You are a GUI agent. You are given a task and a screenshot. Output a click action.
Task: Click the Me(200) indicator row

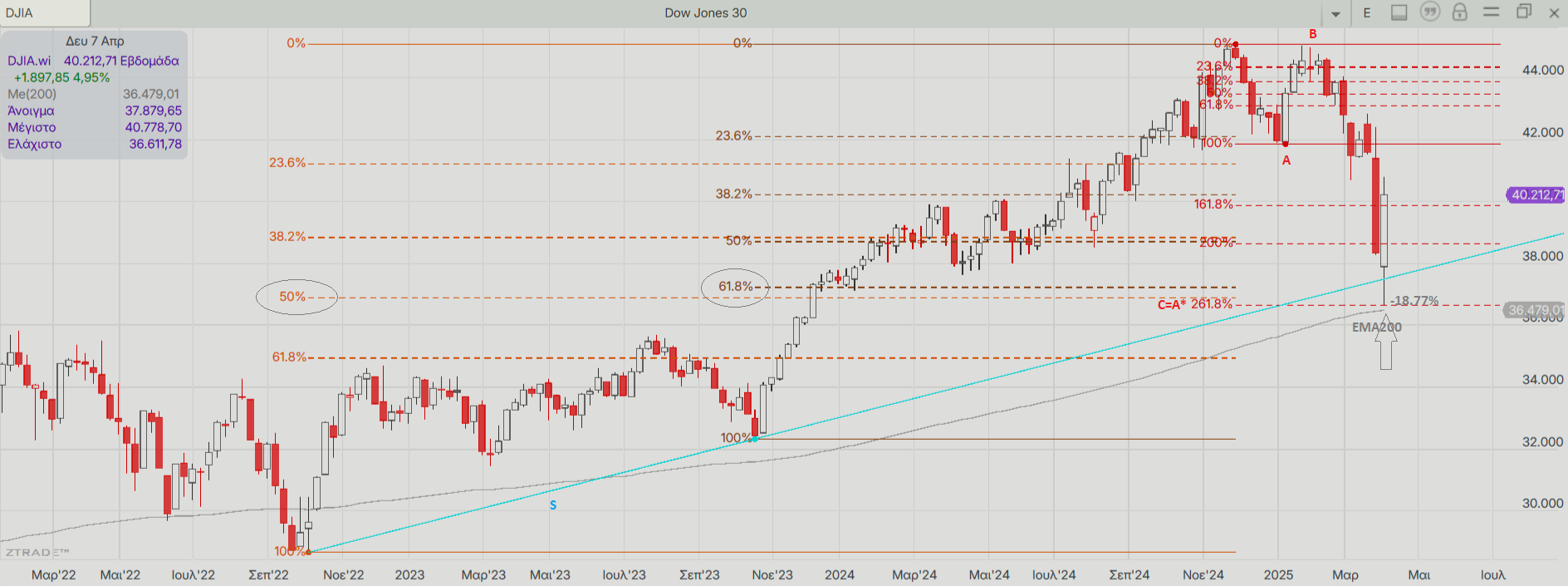click(x=93, y=94)
